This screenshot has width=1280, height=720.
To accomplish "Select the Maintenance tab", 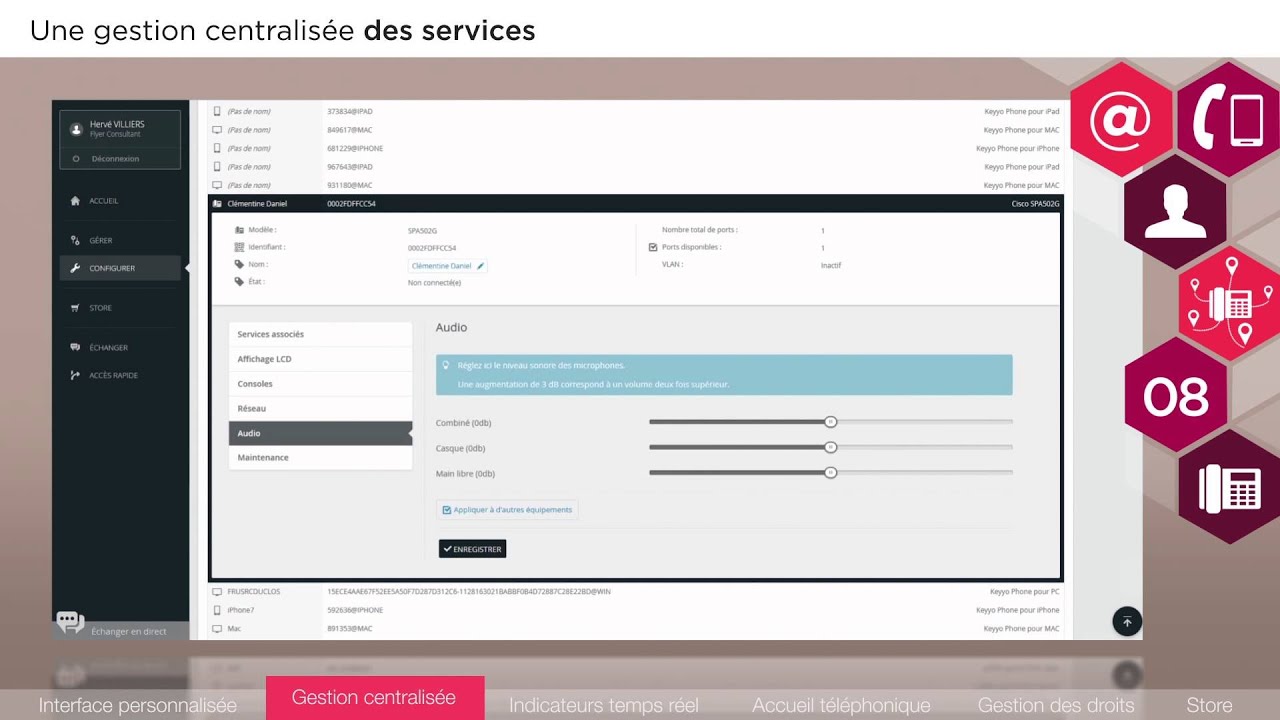I will [320, 457].
